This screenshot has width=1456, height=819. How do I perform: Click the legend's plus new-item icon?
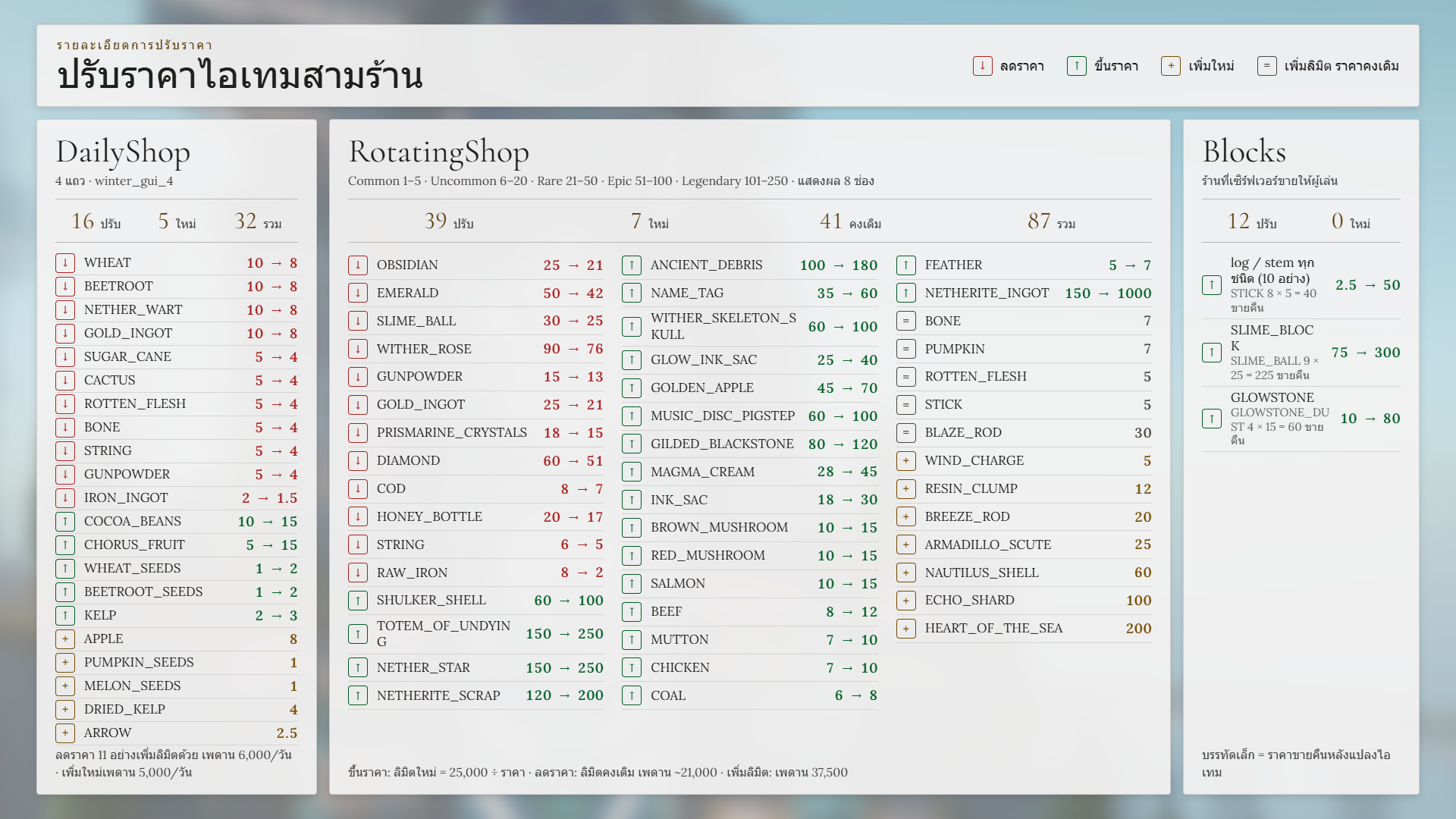tap(1171, 66)
